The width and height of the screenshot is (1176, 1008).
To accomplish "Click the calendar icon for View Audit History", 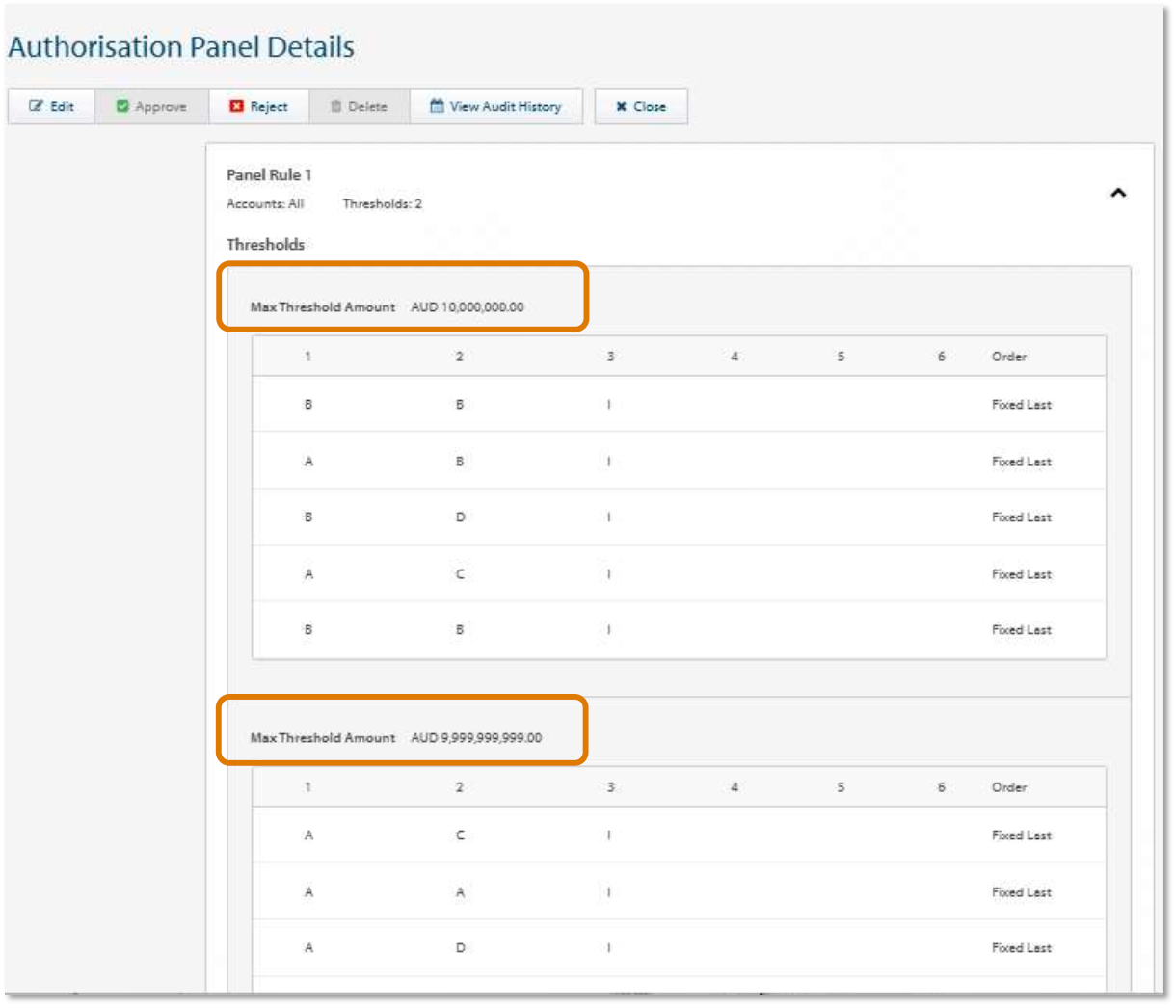I will coord(437,106).
